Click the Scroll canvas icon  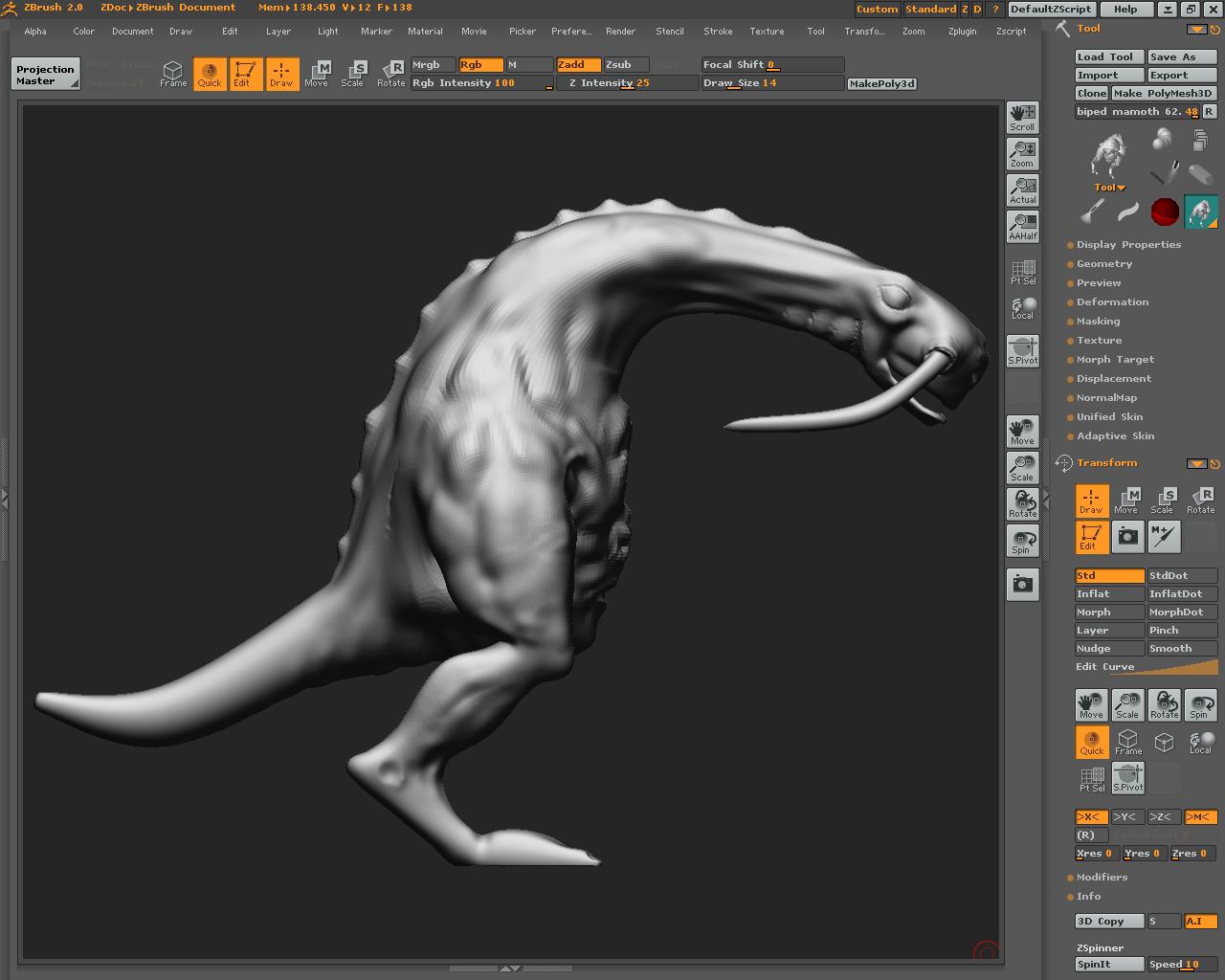(1022, 118)
